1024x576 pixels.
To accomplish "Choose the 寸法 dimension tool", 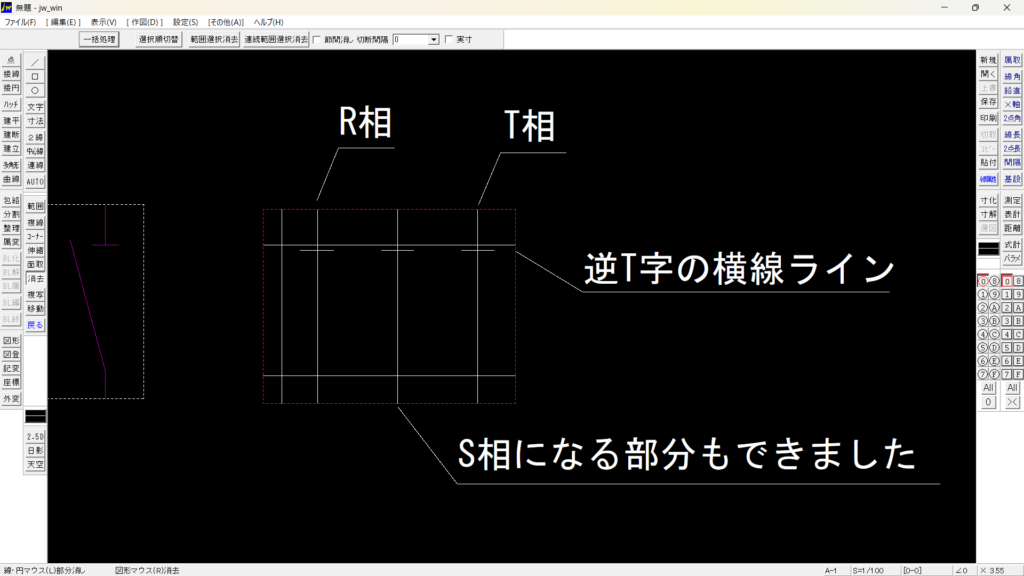I will 35,121.
